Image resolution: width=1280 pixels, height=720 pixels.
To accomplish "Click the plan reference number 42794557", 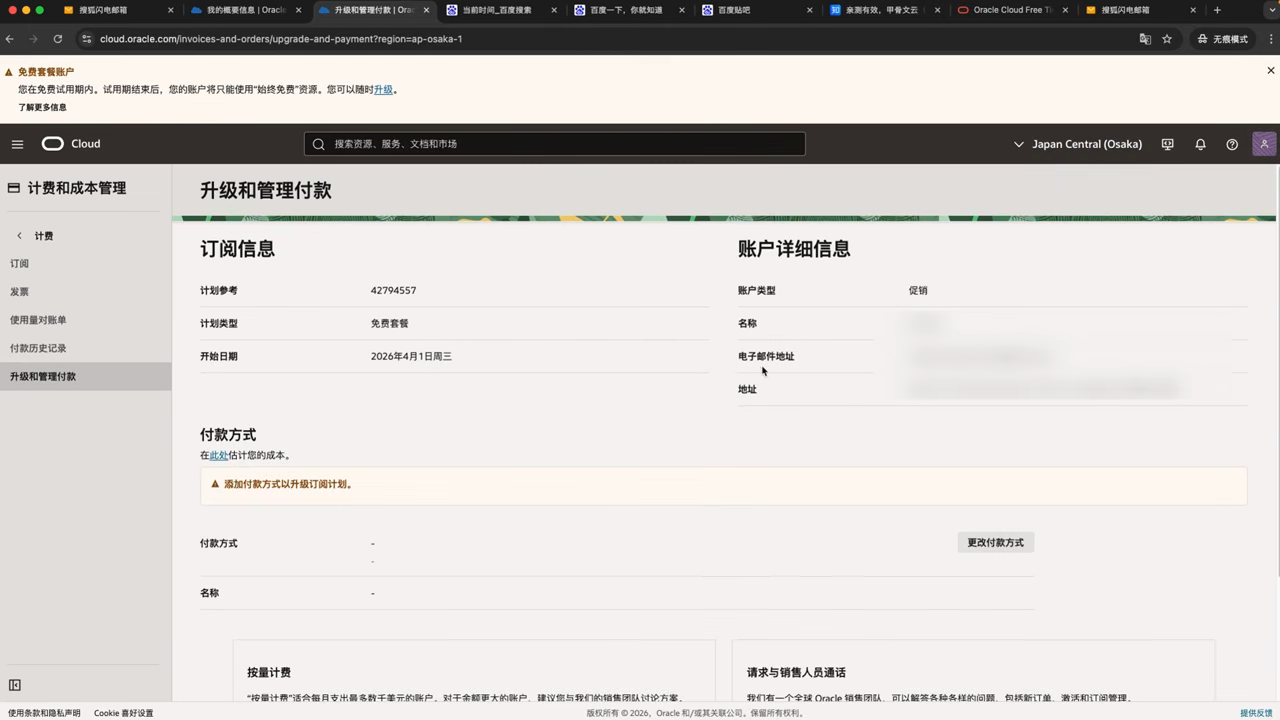I will [x=393, y=291].
